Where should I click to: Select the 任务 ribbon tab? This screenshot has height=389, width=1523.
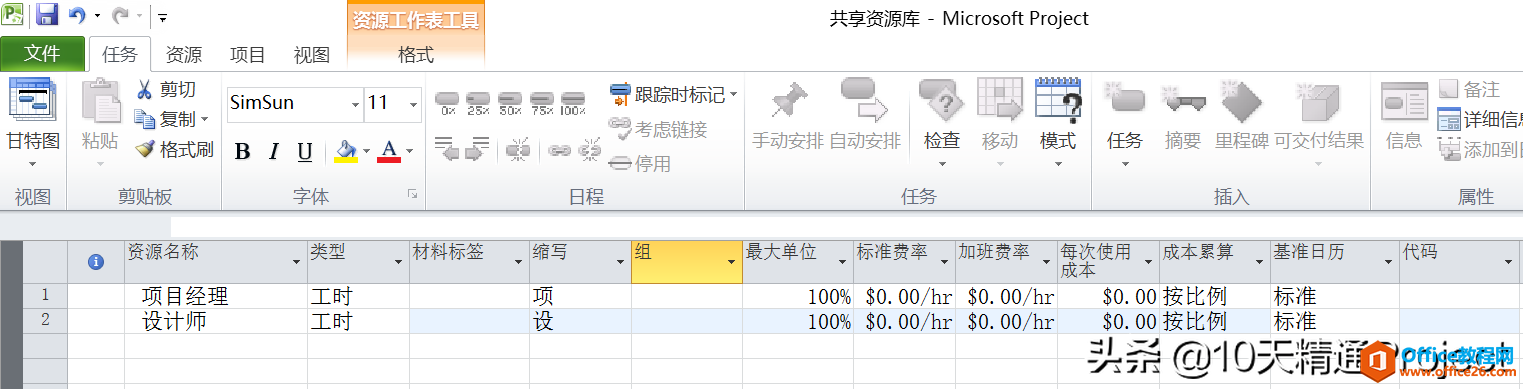[x=120, y=55]
